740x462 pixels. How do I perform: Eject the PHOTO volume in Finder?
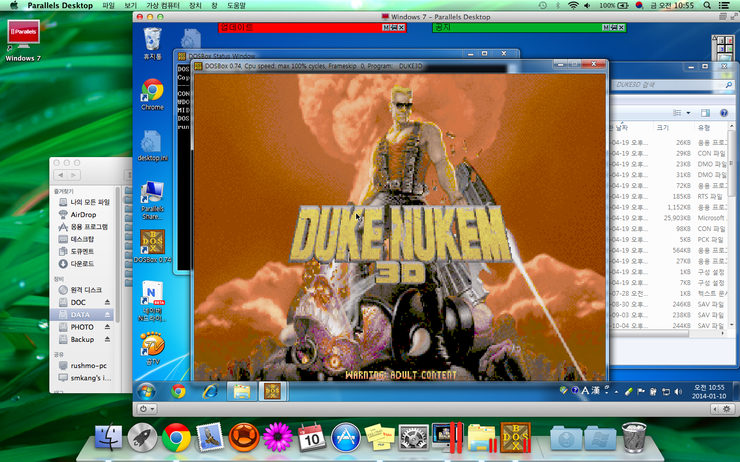coord(107,327)
